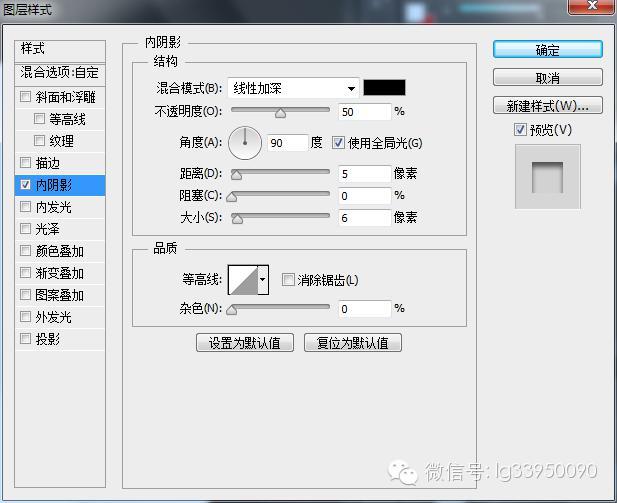Image resolution: width=617 pixels, height=503 pixels.
Task: Toggle the 预览 checkbox
Action: pos(520,129)
